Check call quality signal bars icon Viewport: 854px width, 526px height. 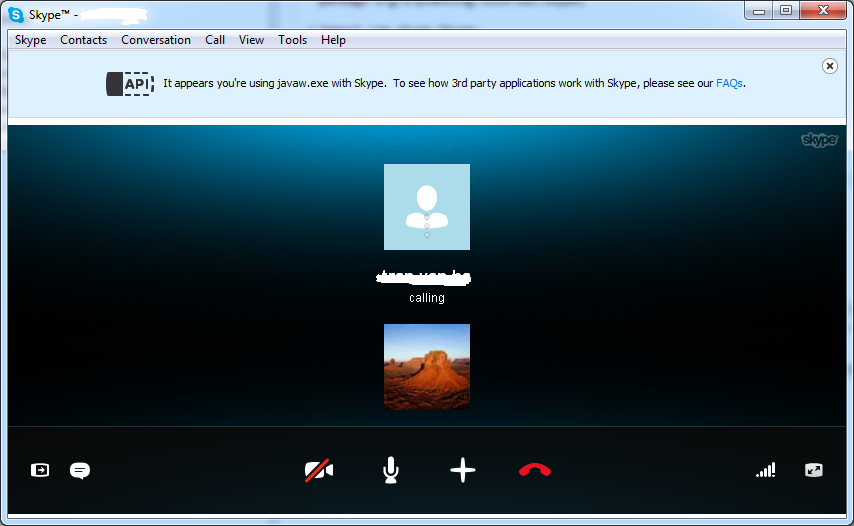(766, 470)
